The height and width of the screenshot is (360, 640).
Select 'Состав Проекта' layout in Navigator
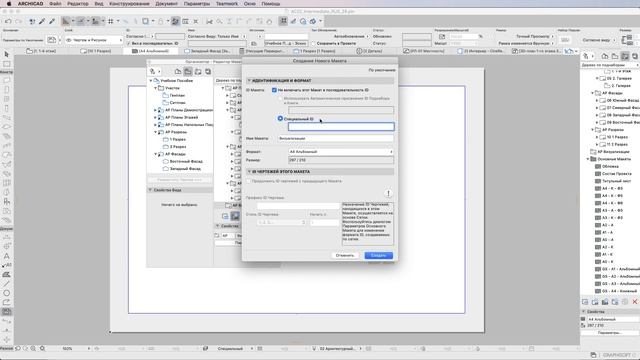616,173
